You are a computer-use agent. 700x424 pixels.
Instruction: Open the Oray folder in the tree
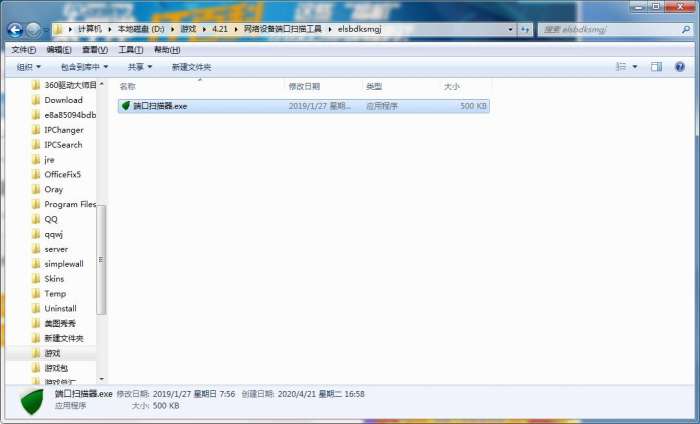(48, 189)
